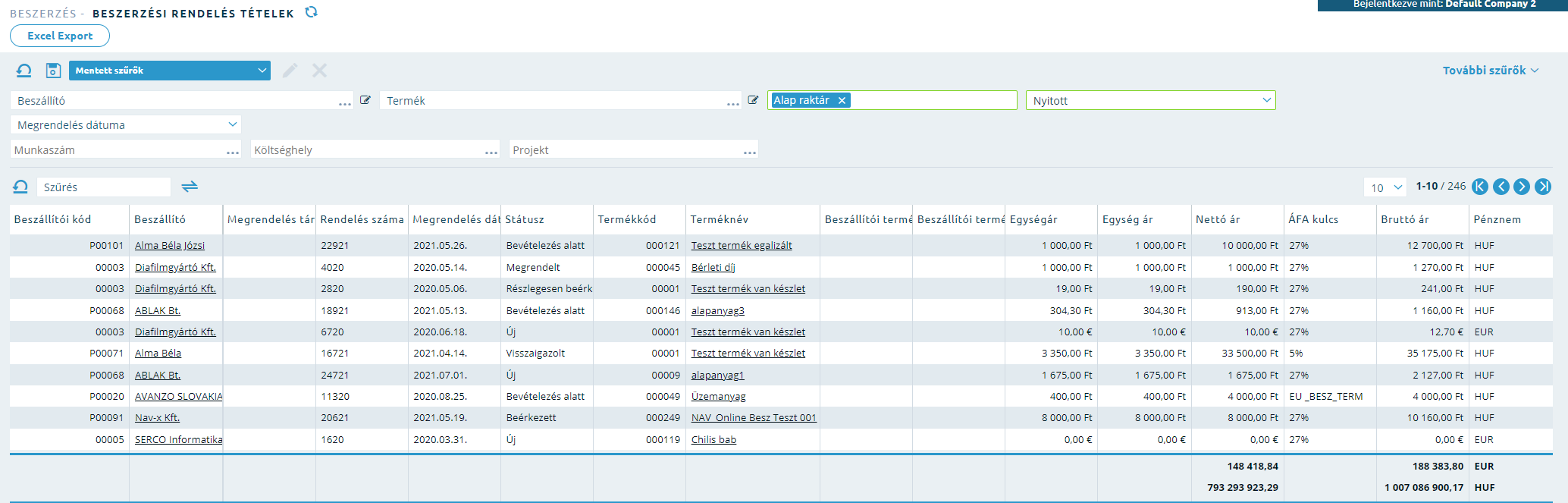The image size is (1568, 503).
Task: Open ABLAK Bt. link in order 18921 row
Action: [158, 310]
